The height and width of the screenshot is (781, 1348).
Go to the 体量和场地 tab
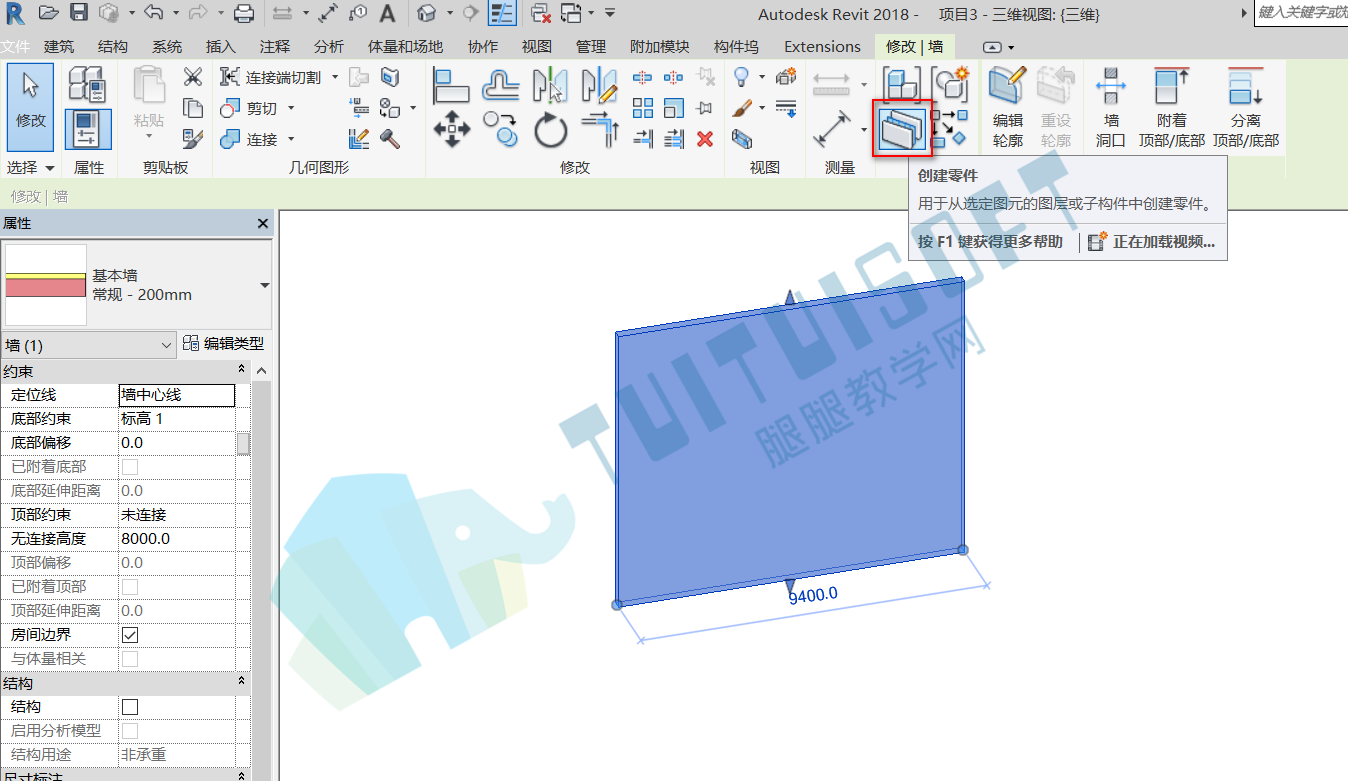click(x=405, y=47)
